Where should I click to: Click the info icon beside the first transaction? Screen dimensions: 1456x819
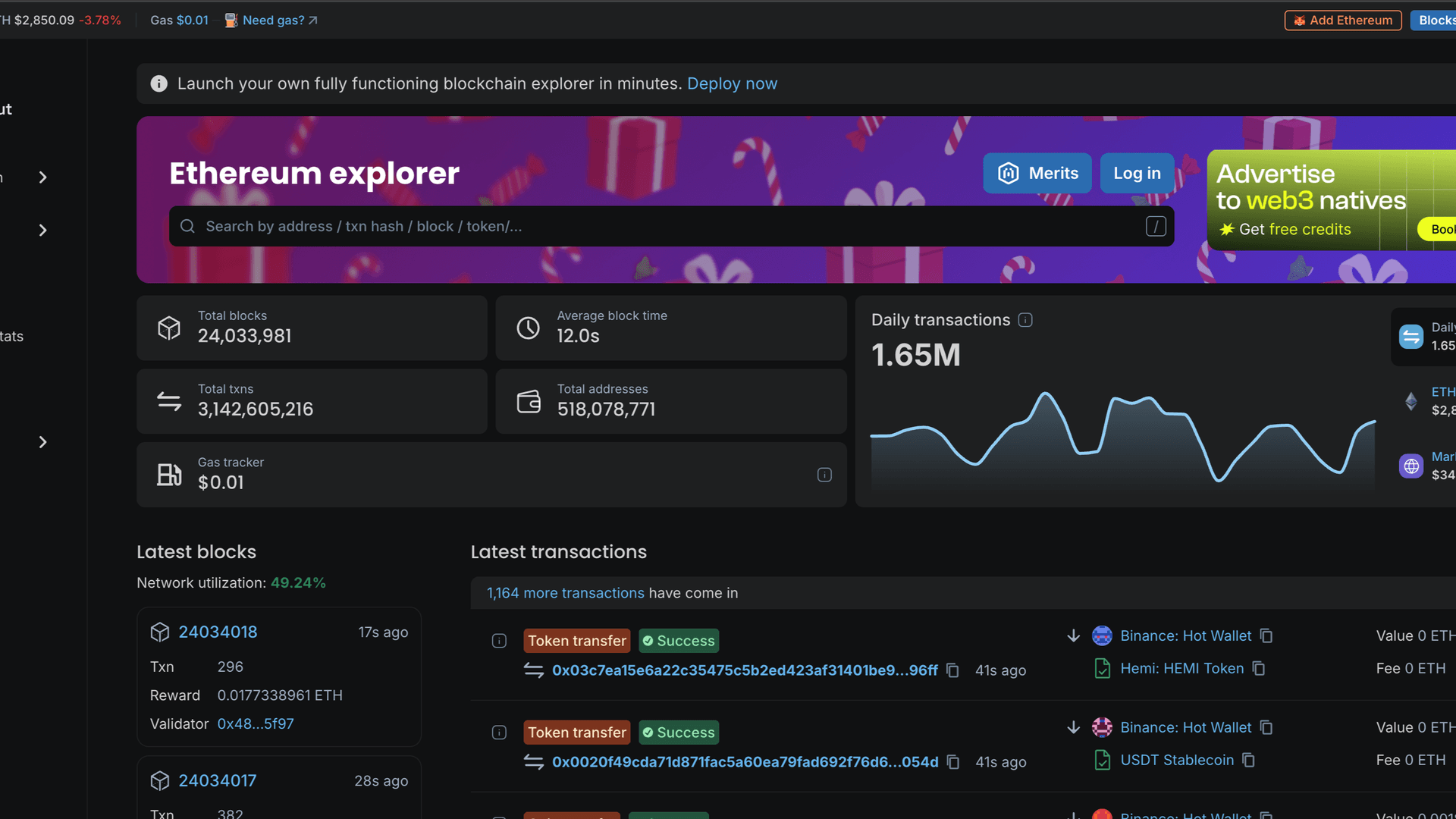point(499,641)
